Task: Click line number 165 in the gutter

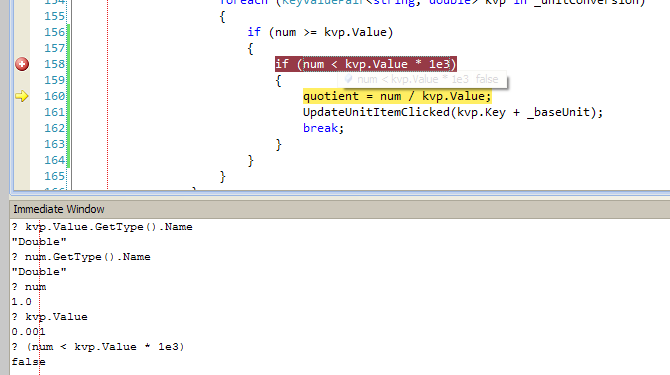Action: click(x=55, y=176)
